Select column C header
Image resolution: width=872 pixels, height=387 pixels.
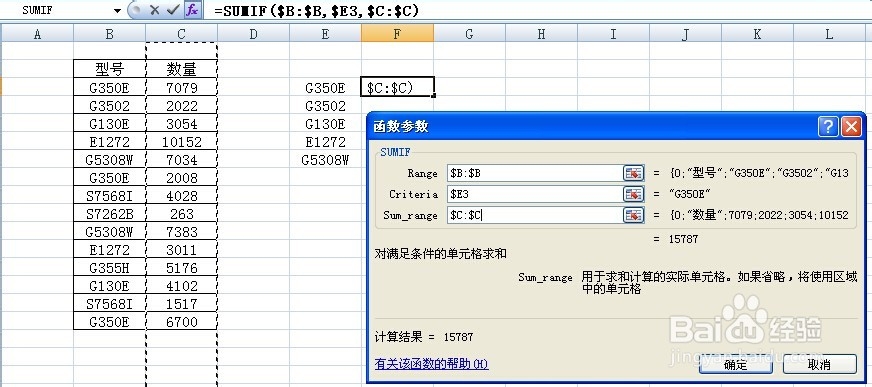click(181, 34)
